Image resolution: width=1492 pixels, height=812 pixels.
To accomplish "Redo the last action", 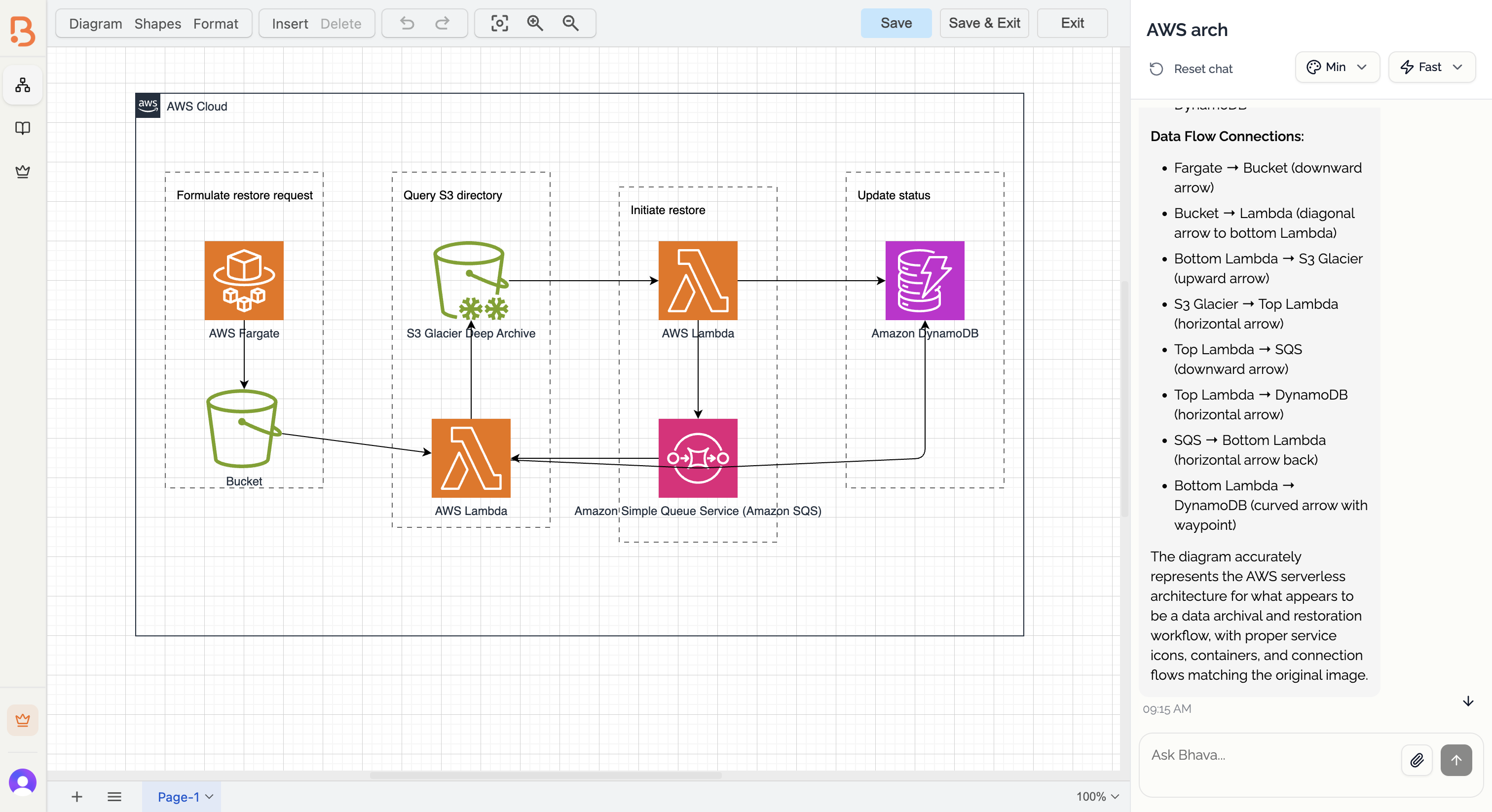I will tap(443, 23).
